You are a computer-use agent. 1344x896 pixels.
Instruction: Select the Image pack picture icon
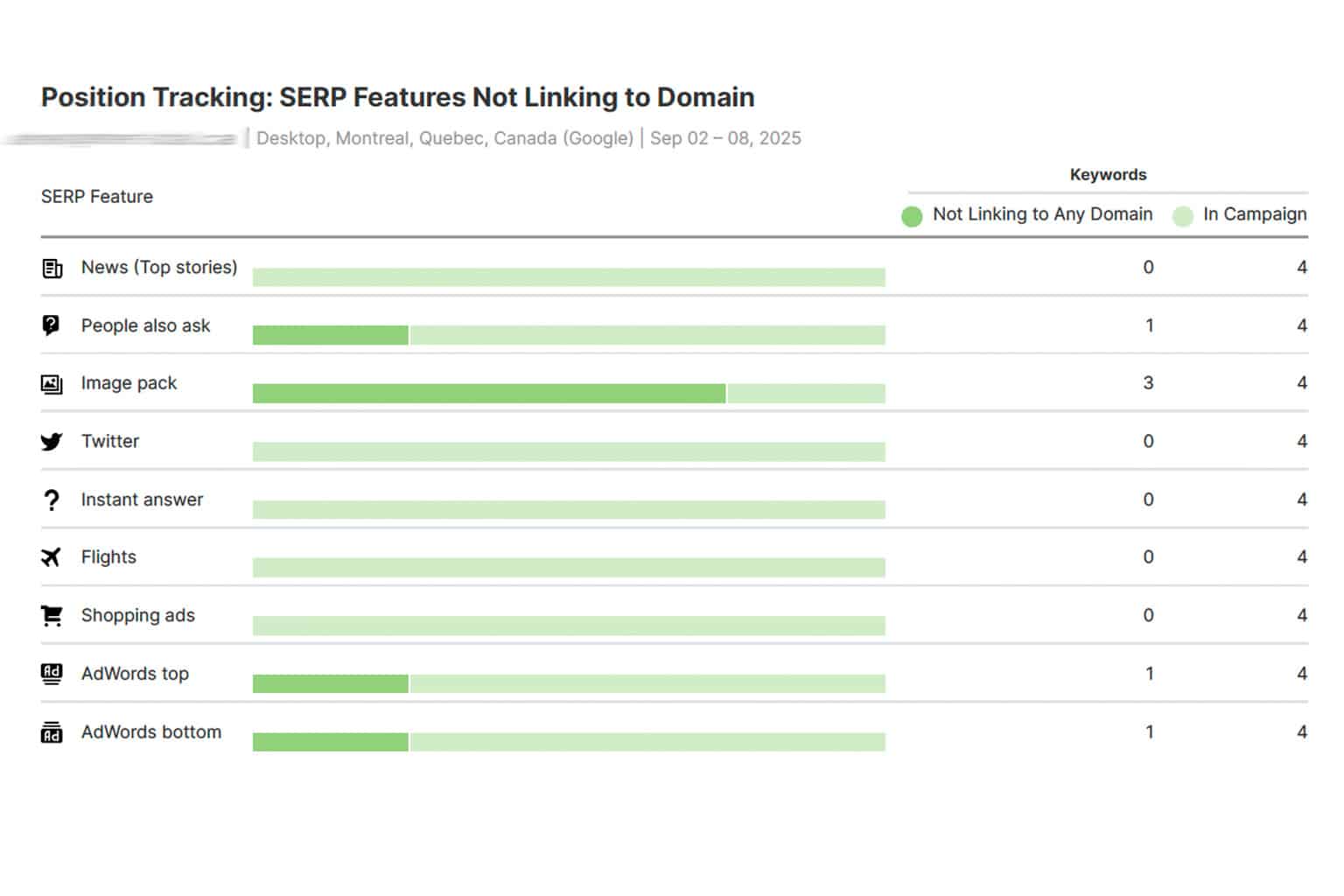(52, 384)
